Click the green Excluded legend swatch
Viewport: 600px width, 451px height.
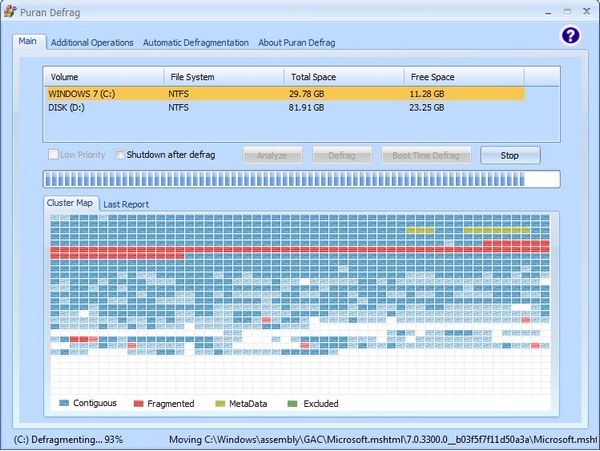point(292,404)
